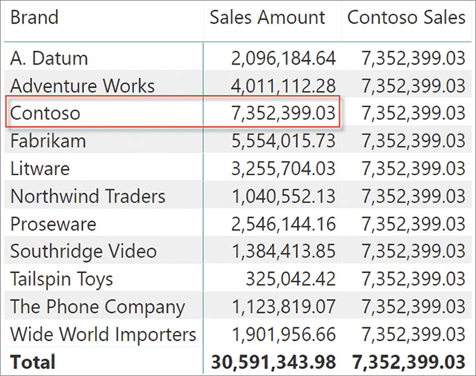The height and width of the screenshot is (376, 476).
Task: Click sales amount 4,011,112.28
Action: click(x=283, y=86)
